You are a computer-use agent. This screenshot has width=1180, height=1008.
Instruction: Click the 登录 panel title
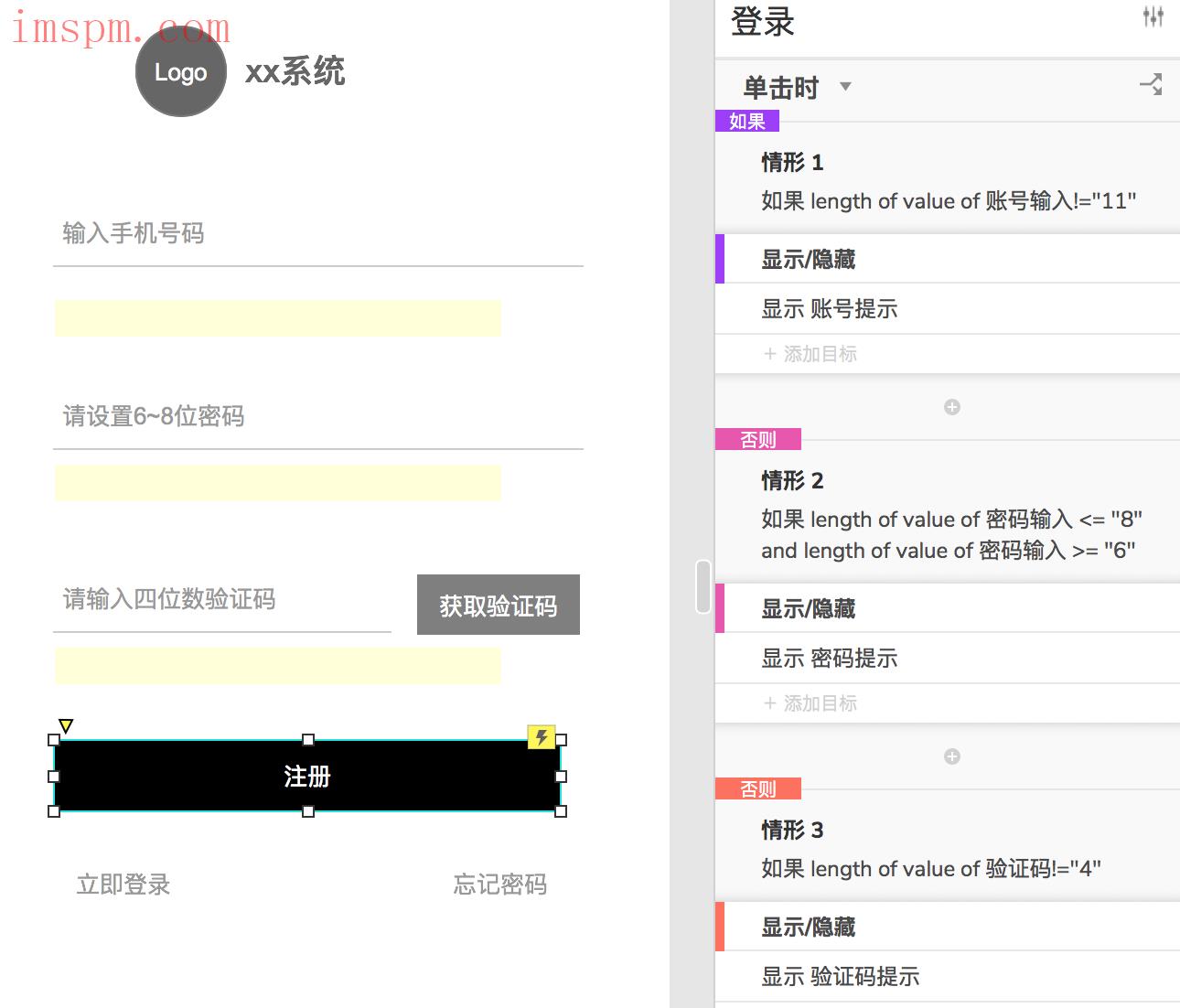(763, 21)
